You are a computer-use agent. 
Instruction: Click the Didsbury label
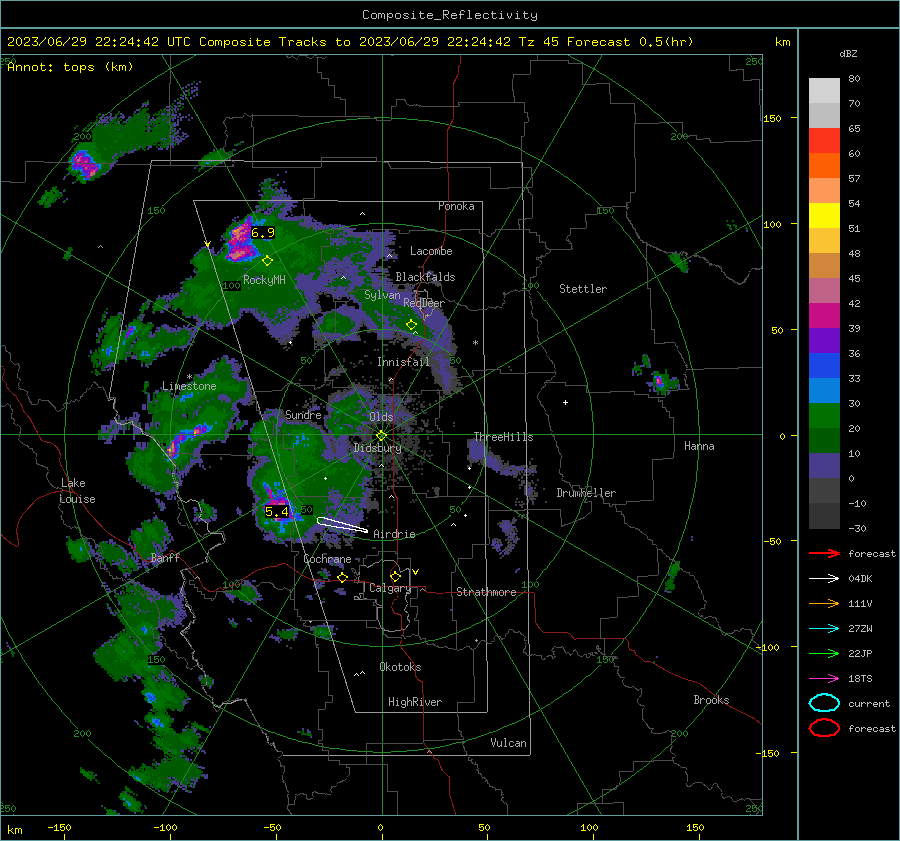(377, 448)
